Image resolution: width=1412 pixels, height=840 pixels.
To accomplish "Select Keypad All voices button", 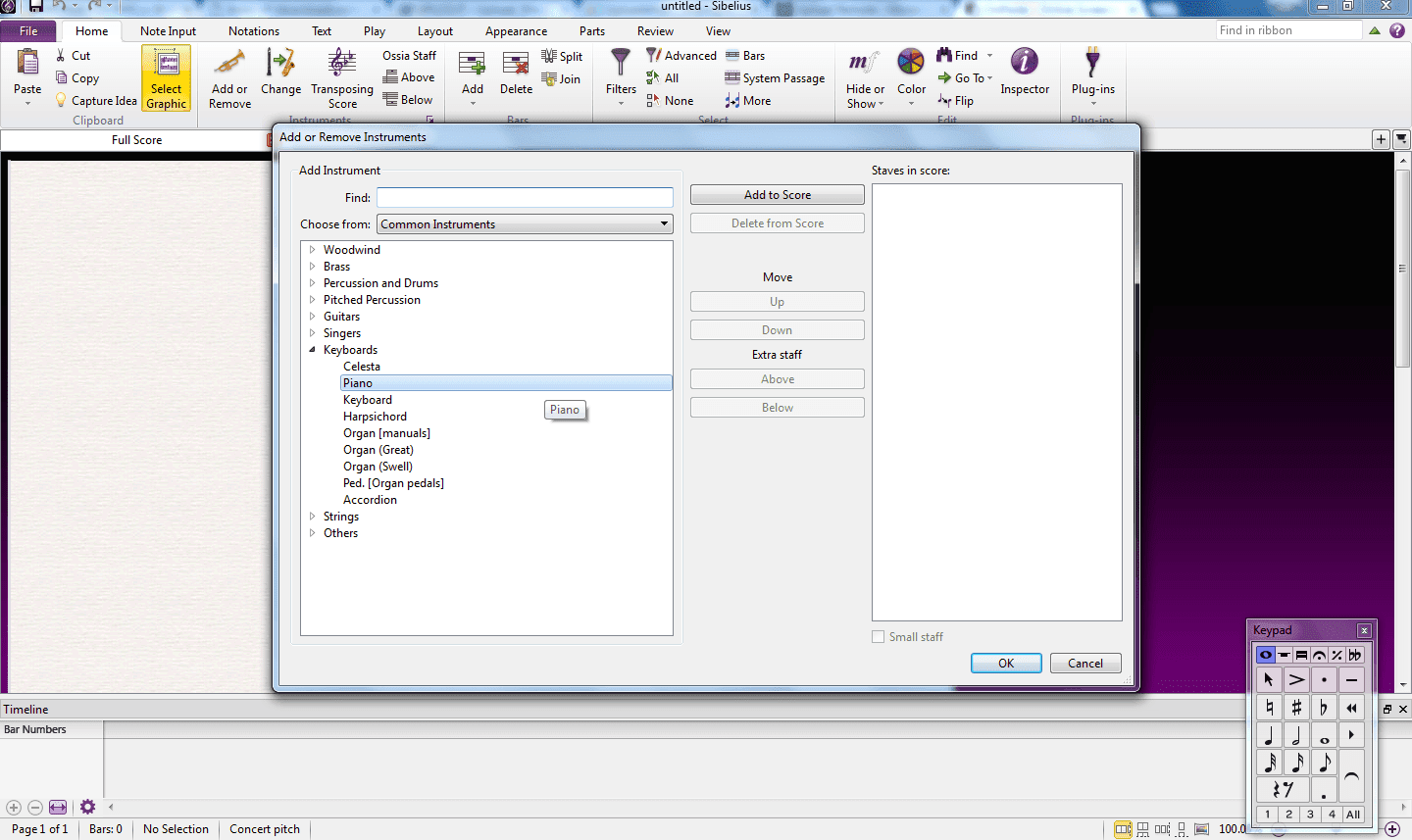I will pyautogui.click(x=1353, y=814).
